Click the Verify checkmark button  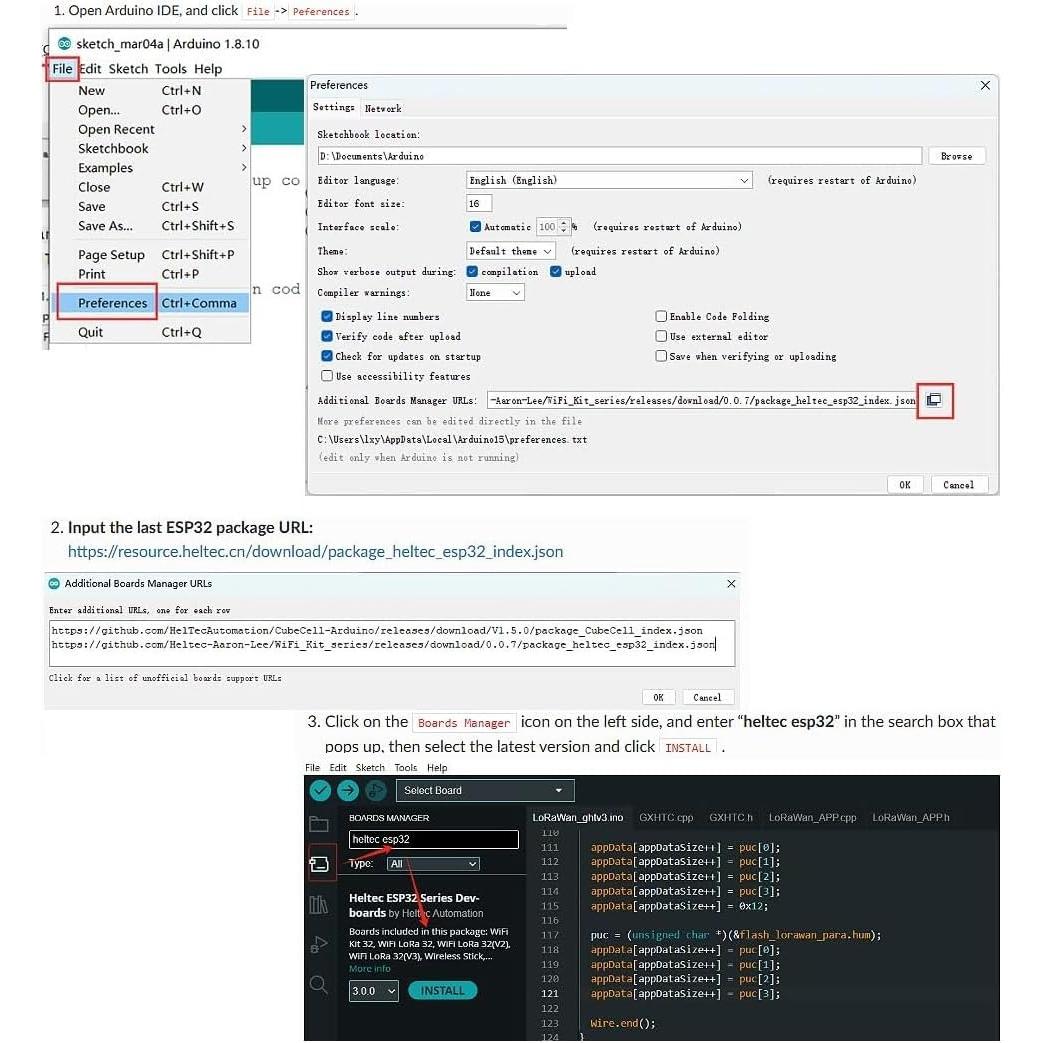(320, 790)
